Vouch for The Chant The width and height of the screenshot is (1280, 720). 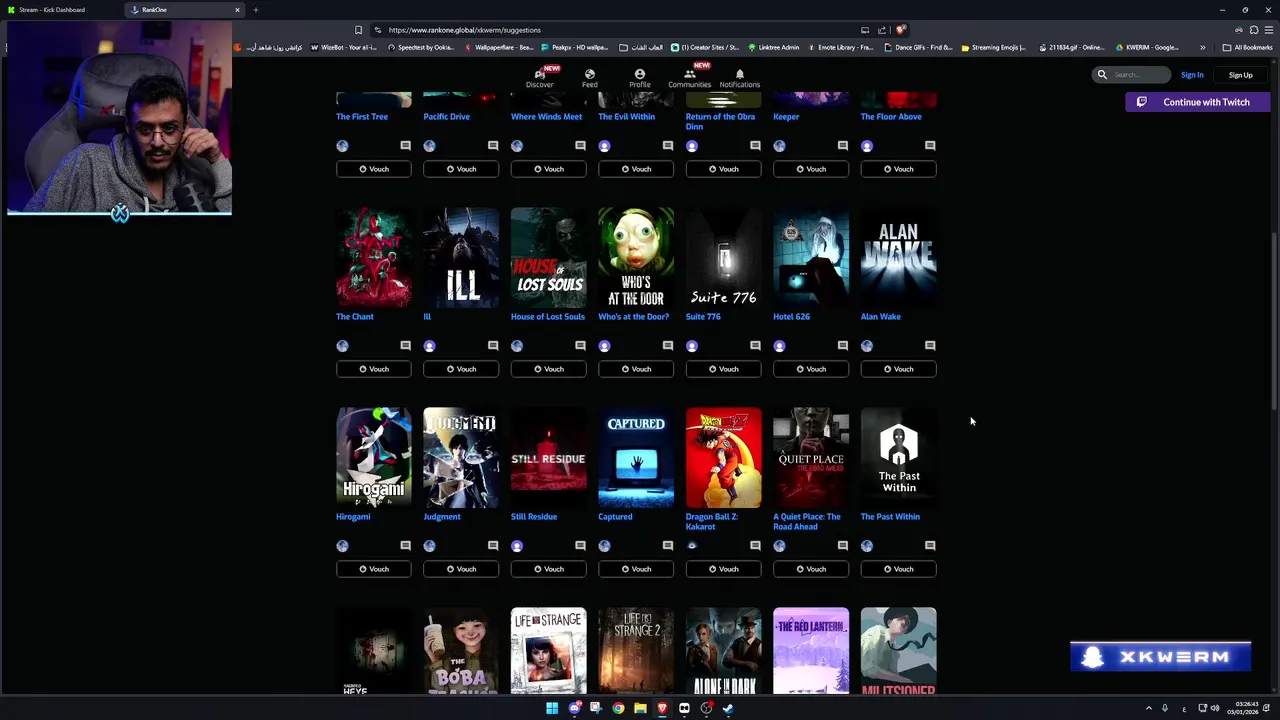pos(374,369)
